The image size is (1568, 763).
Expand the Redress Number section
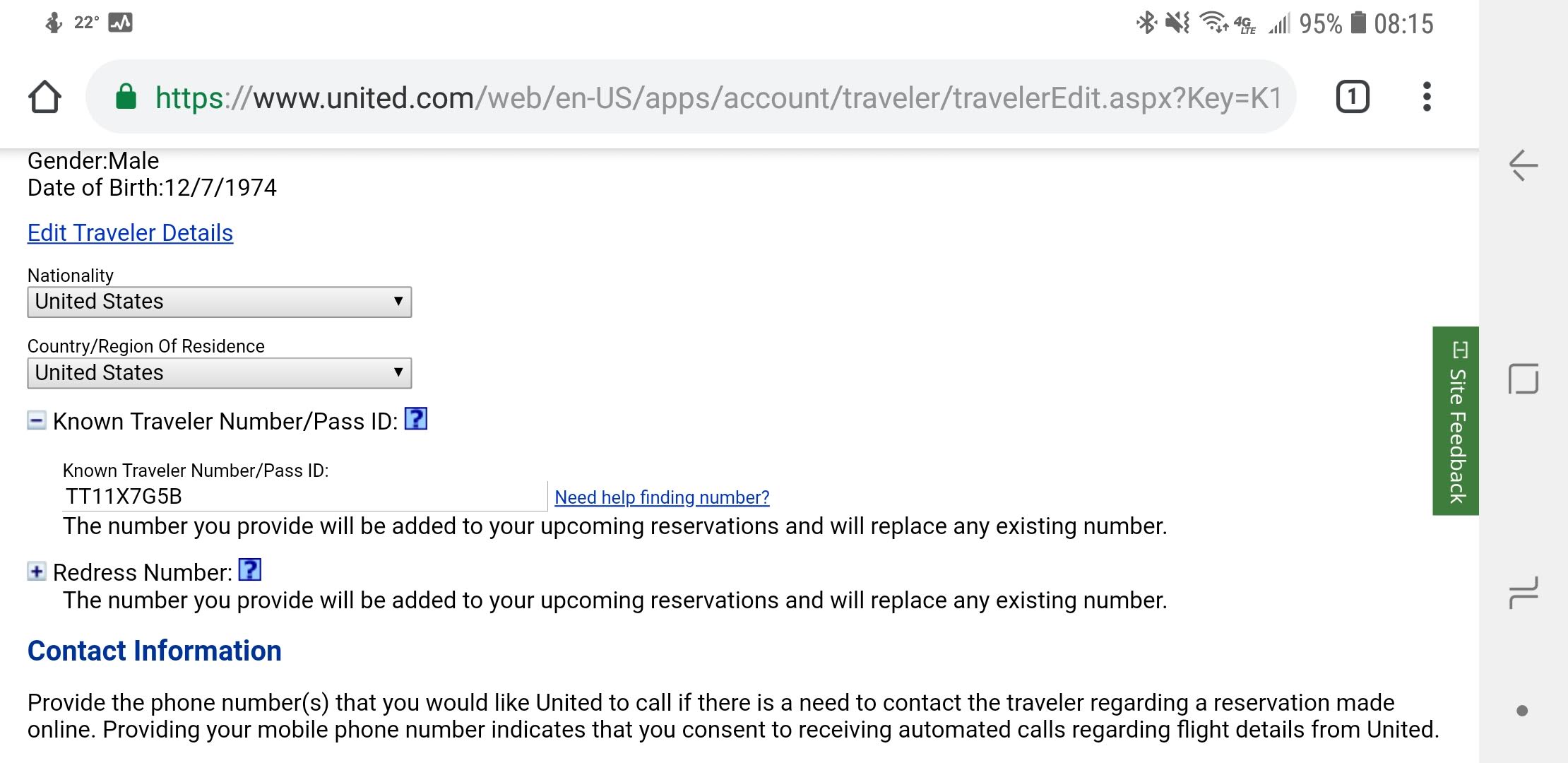(x=37, y=571)
